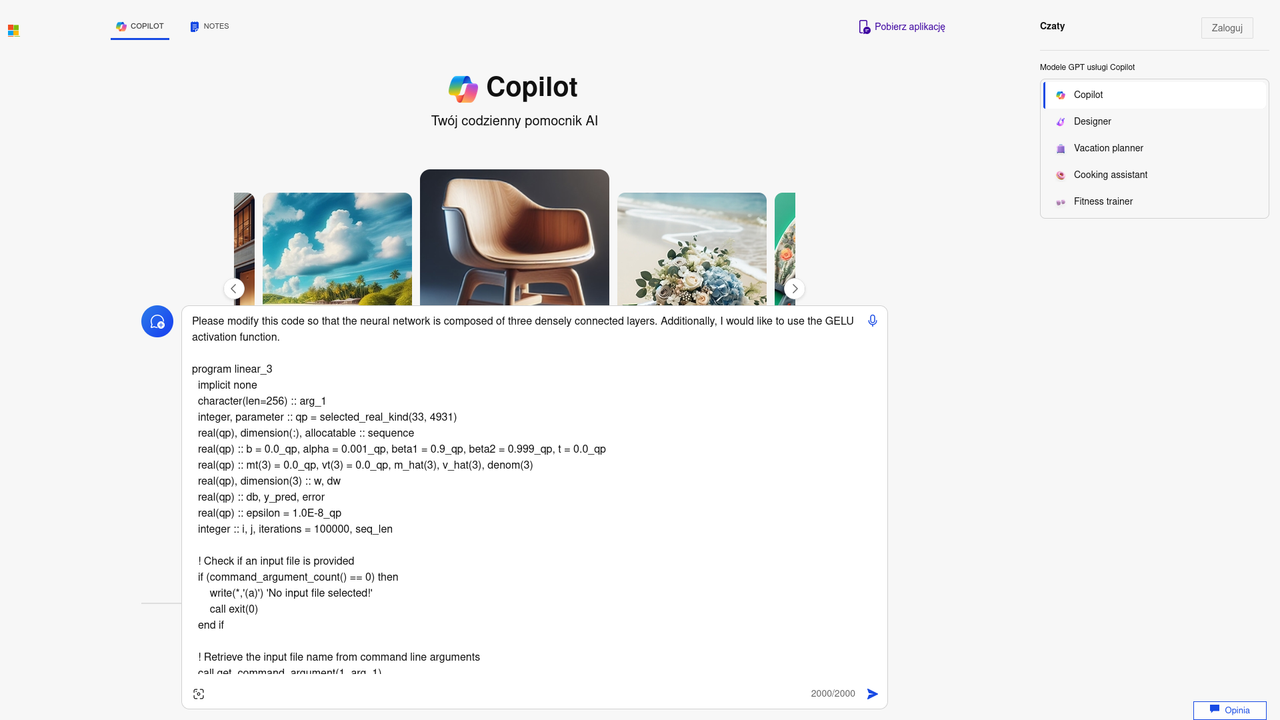Open the Opinia feedback button
Screen dimensions: 1280x720
[1230, 710]
